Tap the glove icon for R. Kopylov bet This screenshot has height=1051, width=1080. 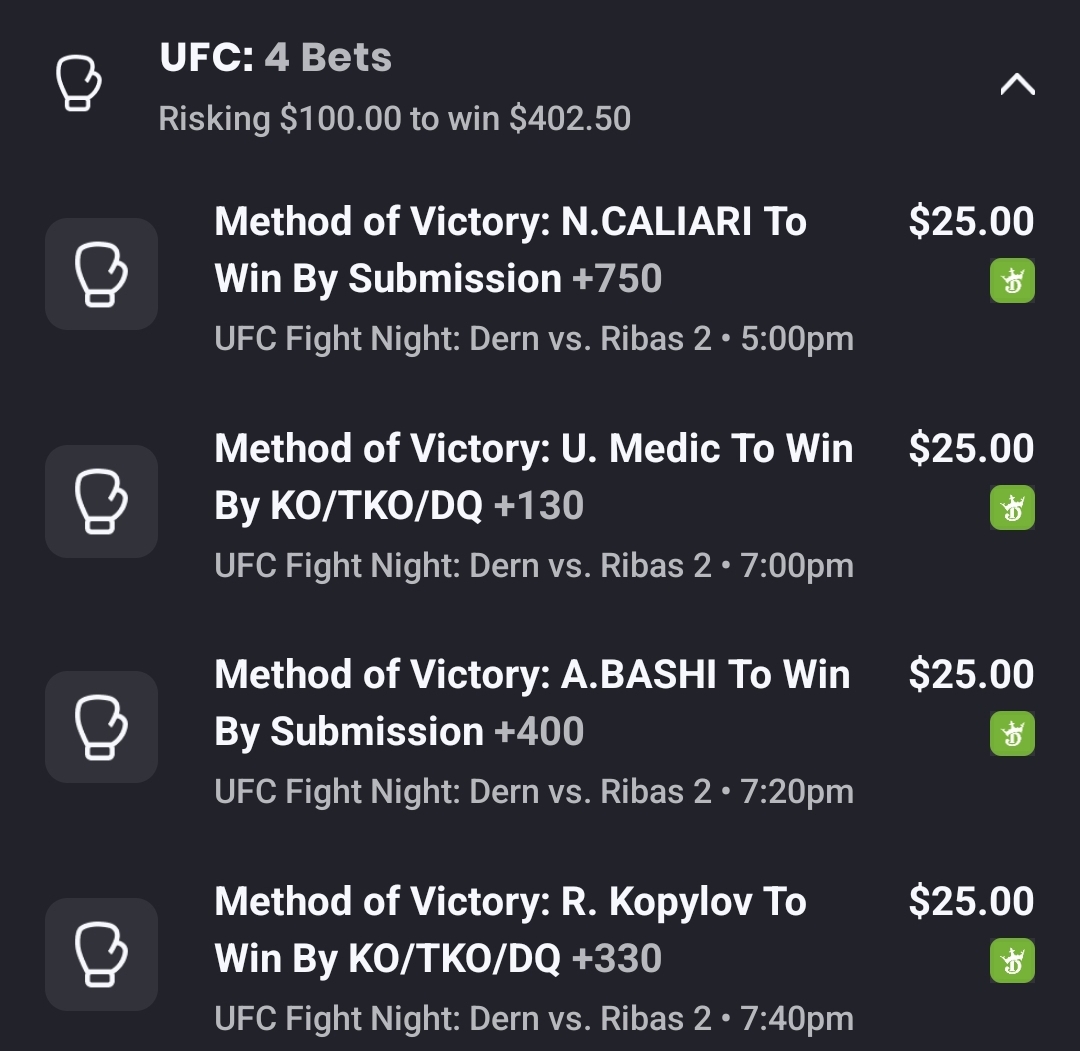tap(101, 954)
